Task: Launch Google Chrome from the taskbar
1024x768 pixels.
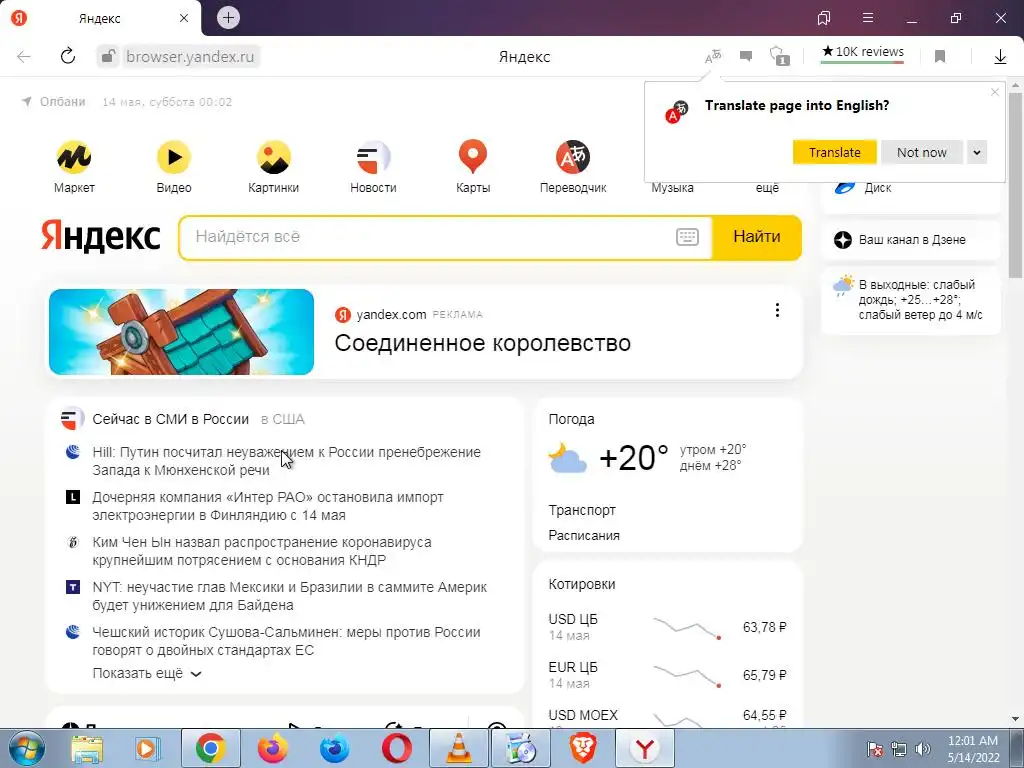Action: tap(210, 748)
